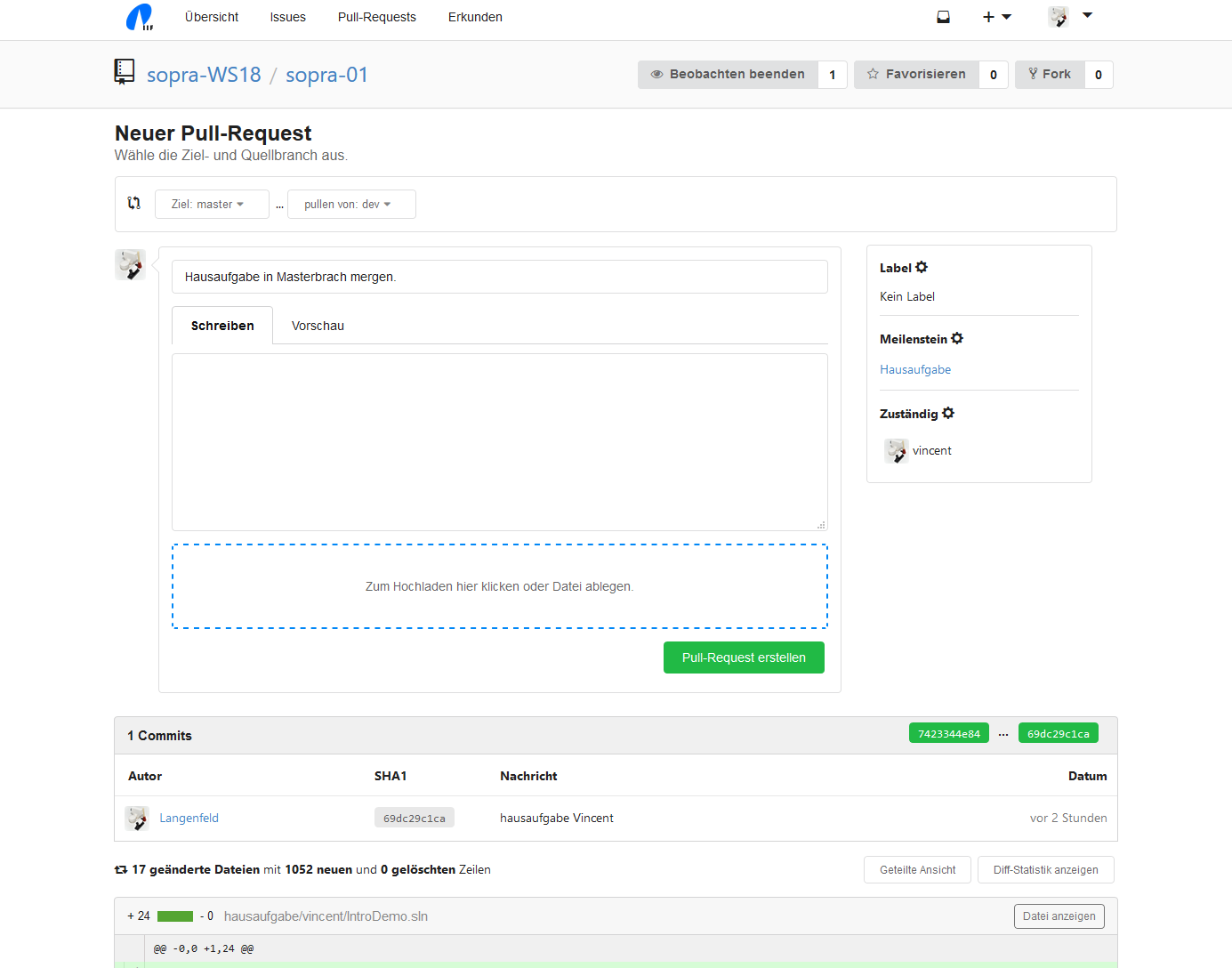Click the repository book icon
1232x968 pixels.
[125, 72]
